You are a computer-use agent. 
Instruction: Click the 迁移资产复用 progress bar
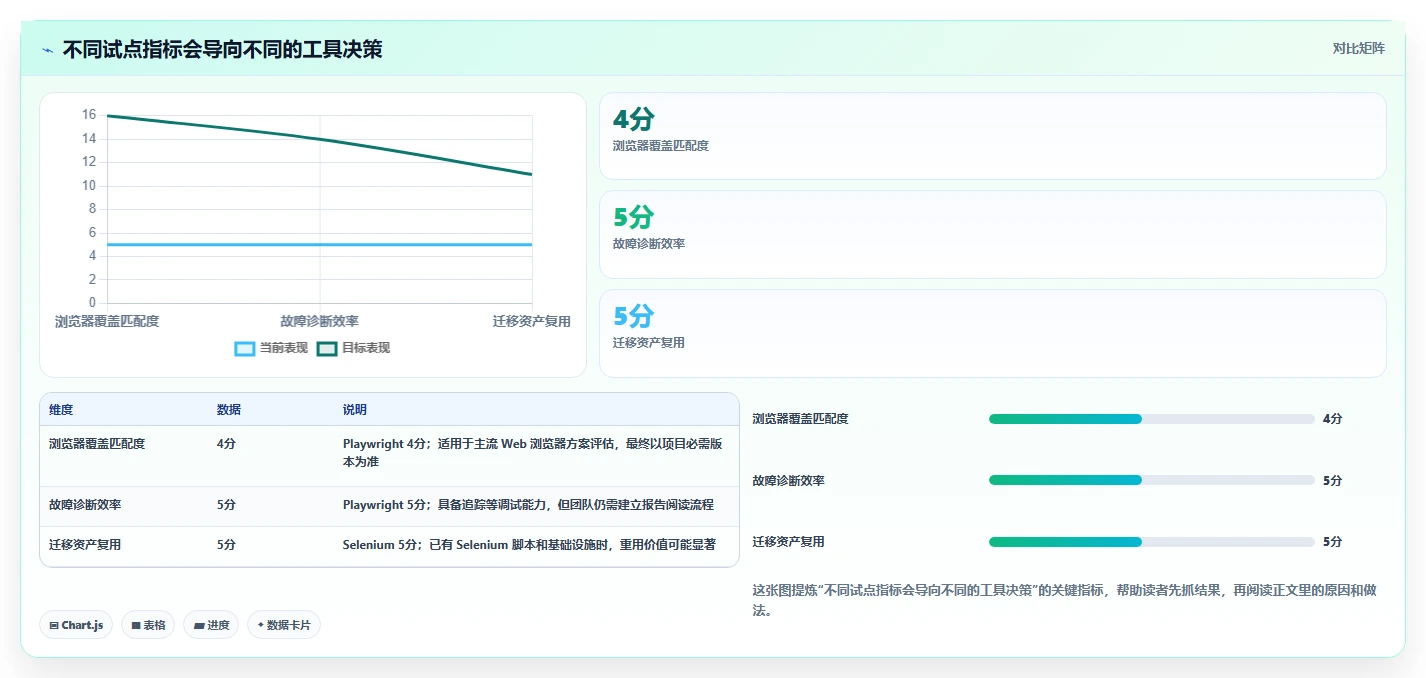pyautogui.click(x=1151, y=542)
